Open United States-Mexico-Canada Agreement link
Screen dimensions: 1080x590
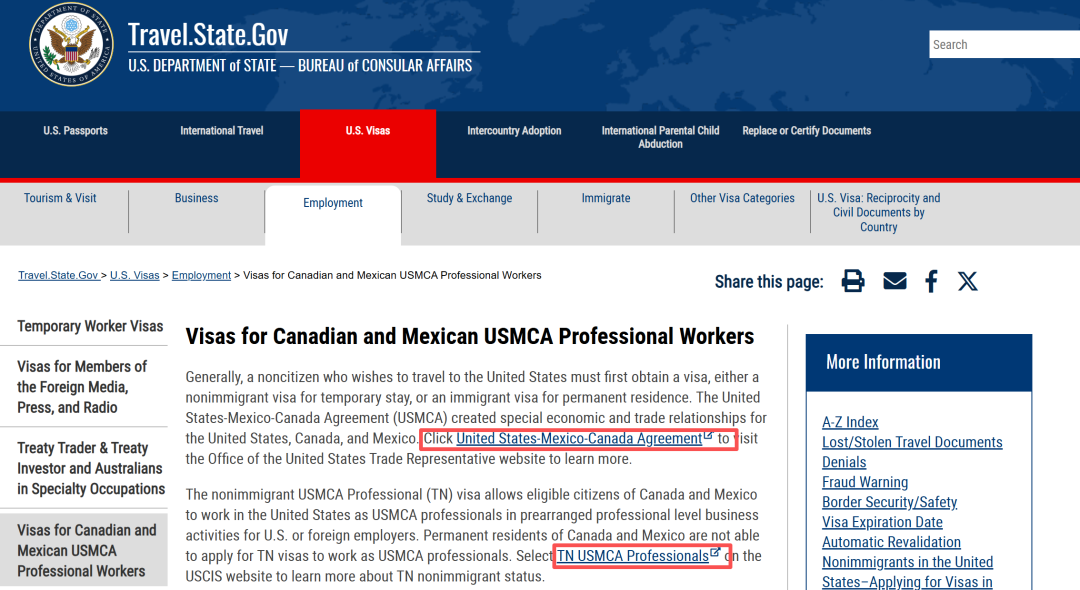click(x=579, y=439)
